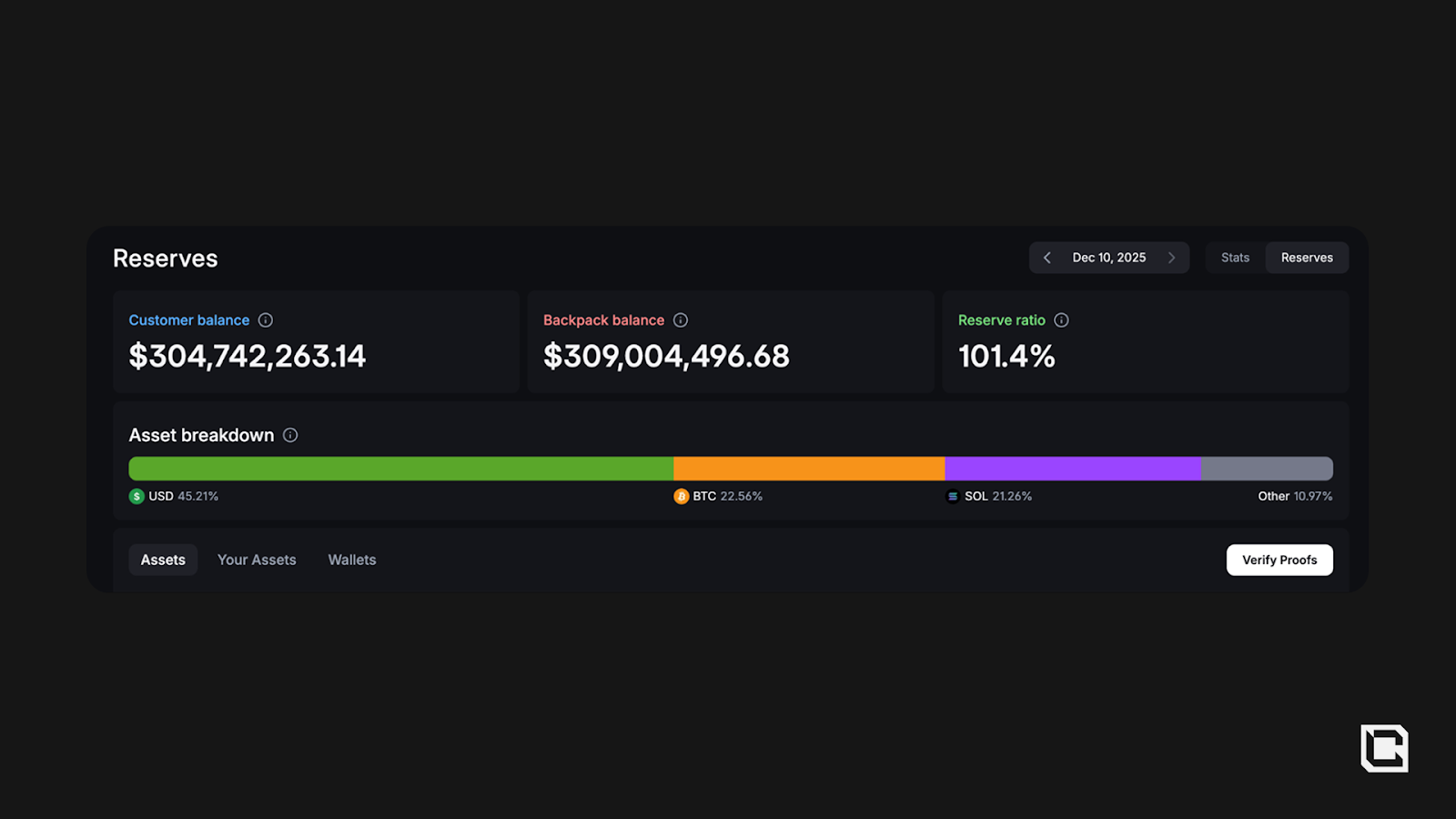
Task: Click the logo in the bottom-right corner
Action: [1384, 748]
